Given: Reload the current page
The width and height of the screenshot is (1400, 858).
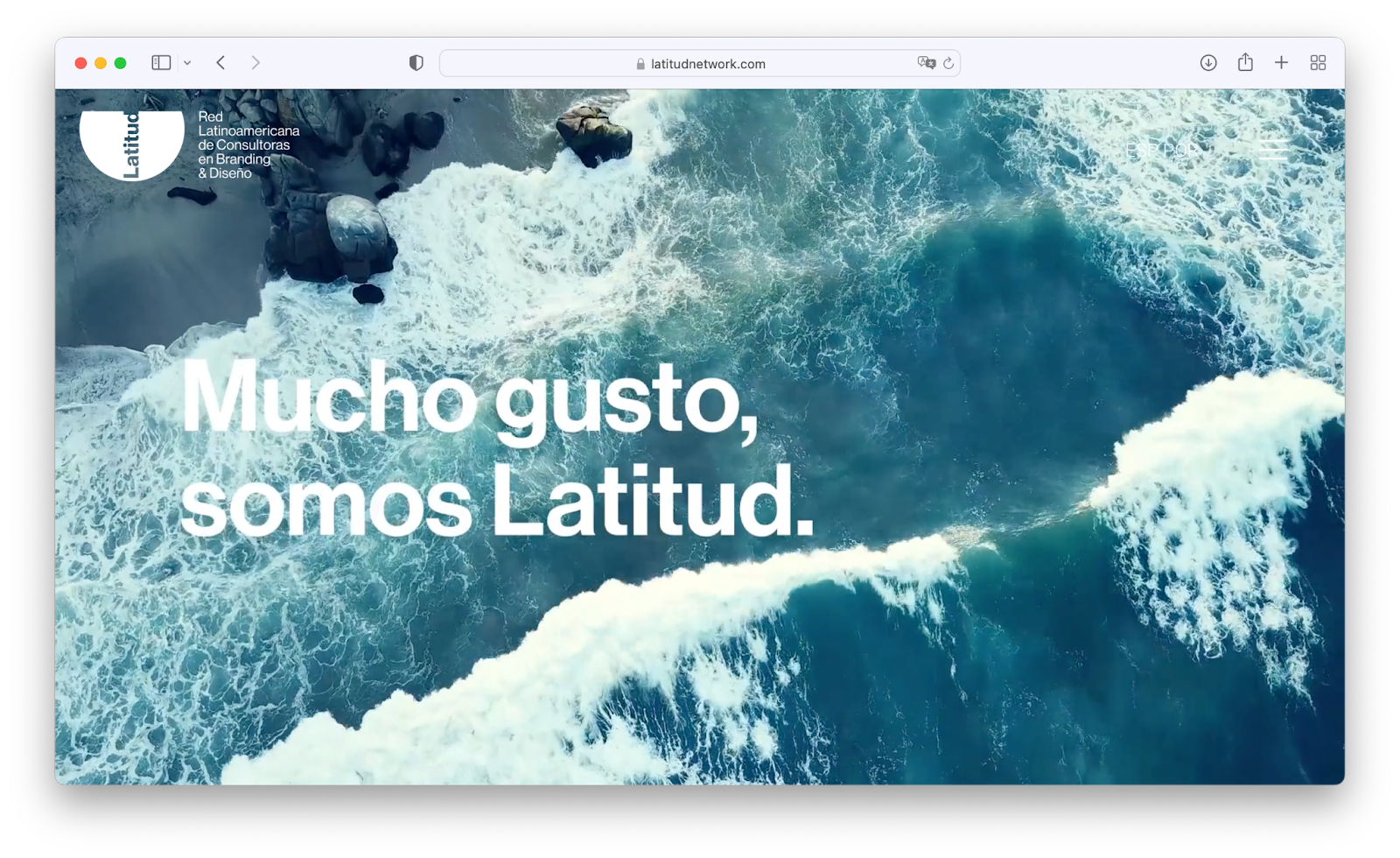Looking at the screenshot, I should point(948,63).
